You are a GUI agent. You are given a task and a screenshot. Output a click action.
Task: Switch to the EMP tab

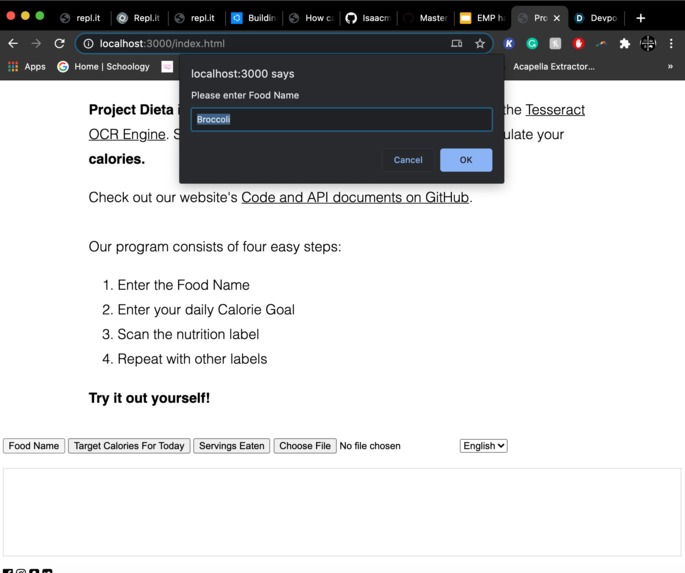(x=483, y=18)
